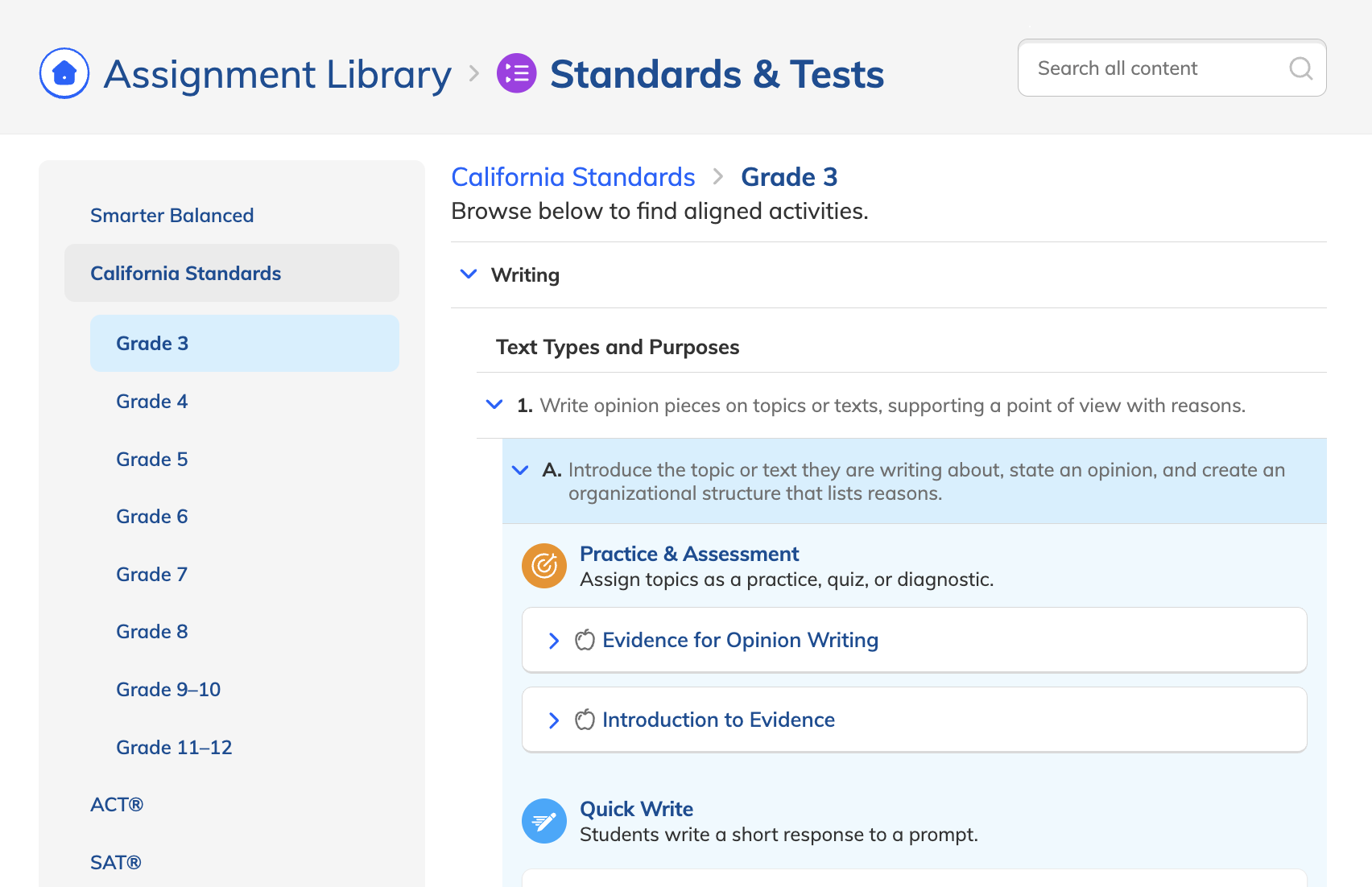Click Grade 3 breadcrumb heading
Screen dimensions: 1372x887
tap(789, 176)
